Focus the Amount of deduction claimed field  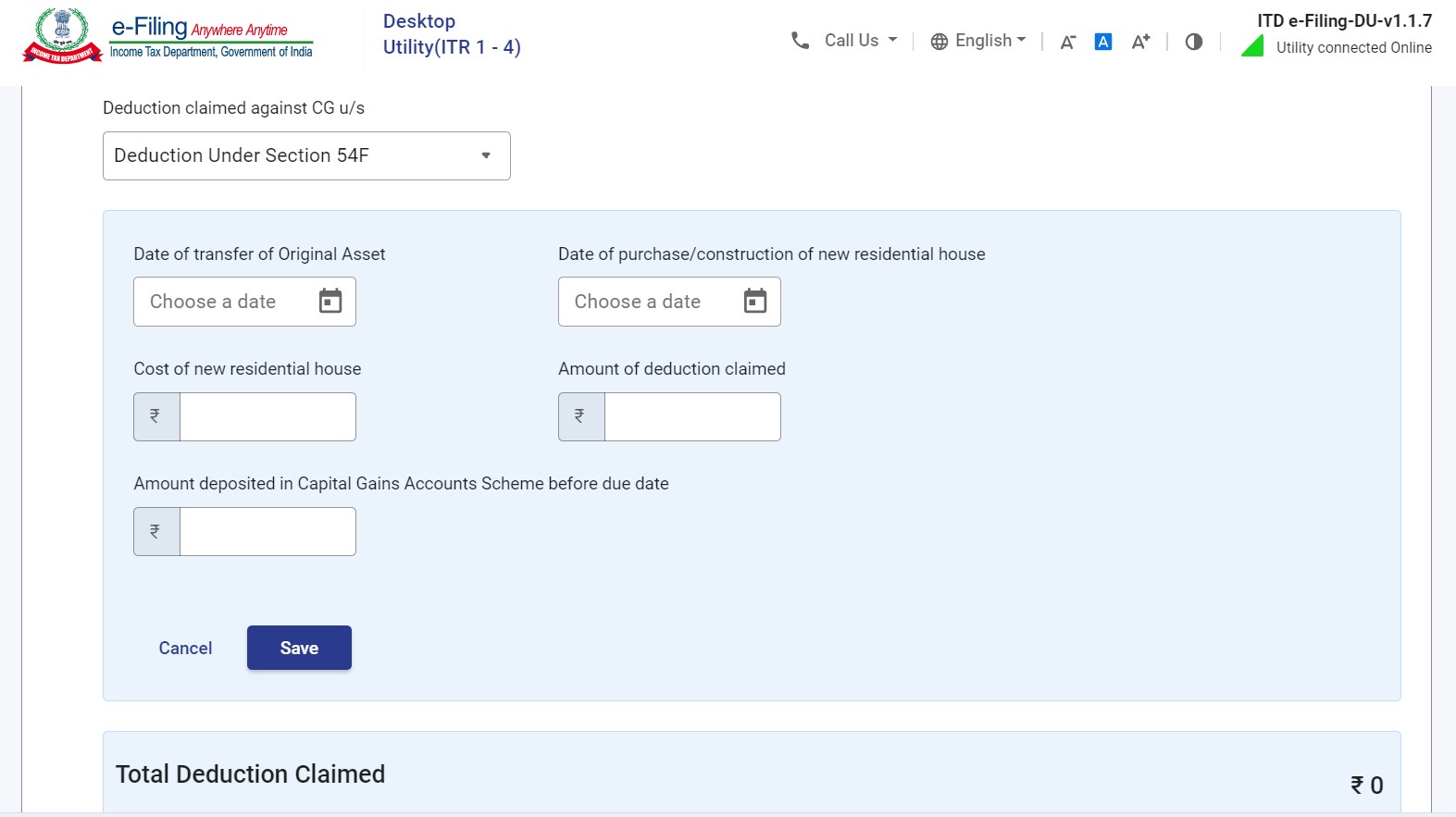coord(691,416)
